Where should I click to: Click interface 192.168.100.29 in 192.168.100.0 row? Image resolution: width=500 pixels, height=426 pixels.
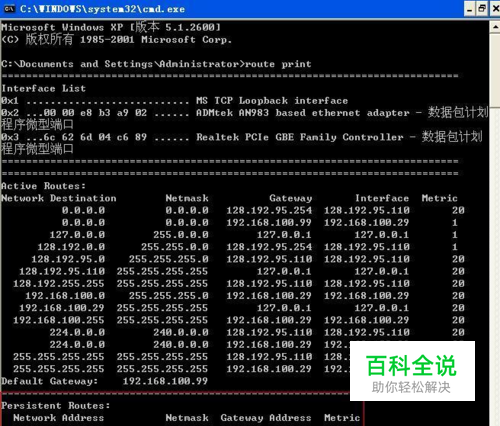coord(366,296)
